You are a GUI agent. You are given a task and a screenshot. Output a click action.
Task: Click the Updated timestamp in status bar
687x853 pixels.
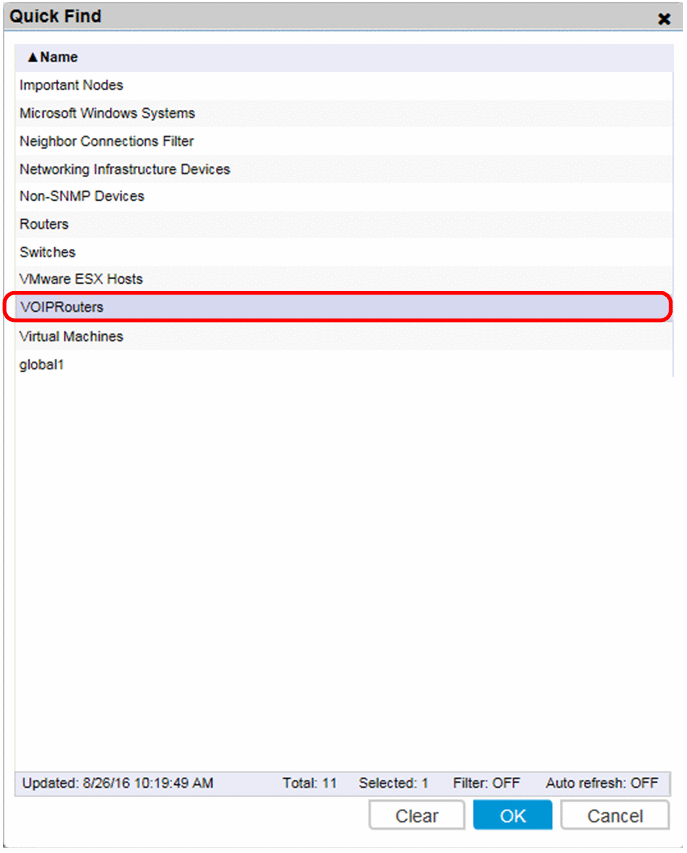pos(118,783)
